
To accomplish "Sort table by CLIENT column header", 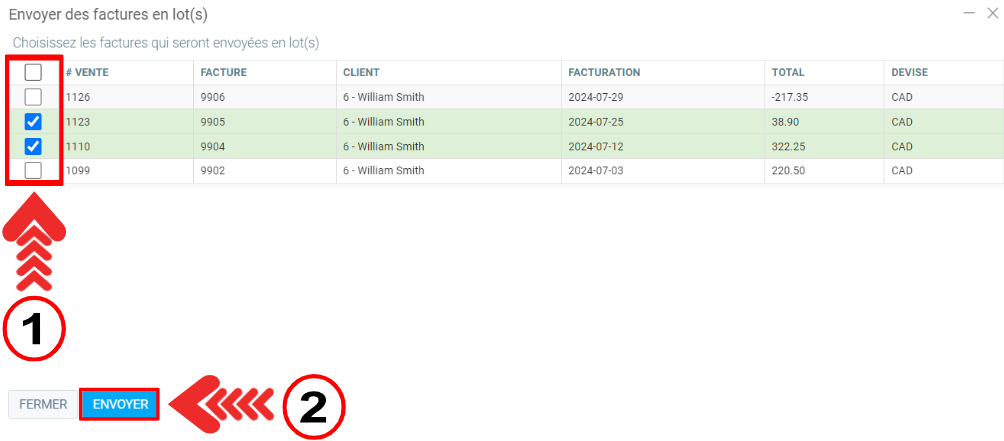I will click(x=361, y=72).
